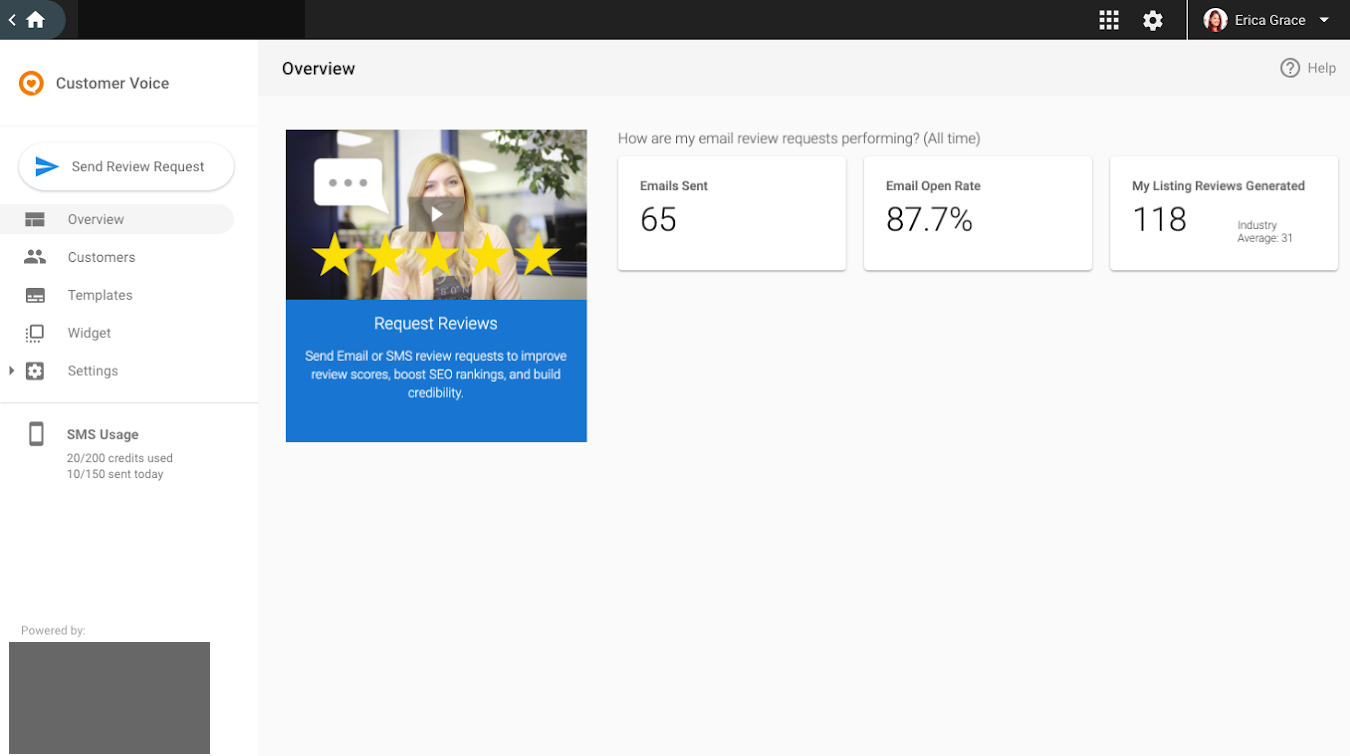Click the Customer Voice heart logo
Viewport: 1350px width, 756px height.
(x=31, y=83)
